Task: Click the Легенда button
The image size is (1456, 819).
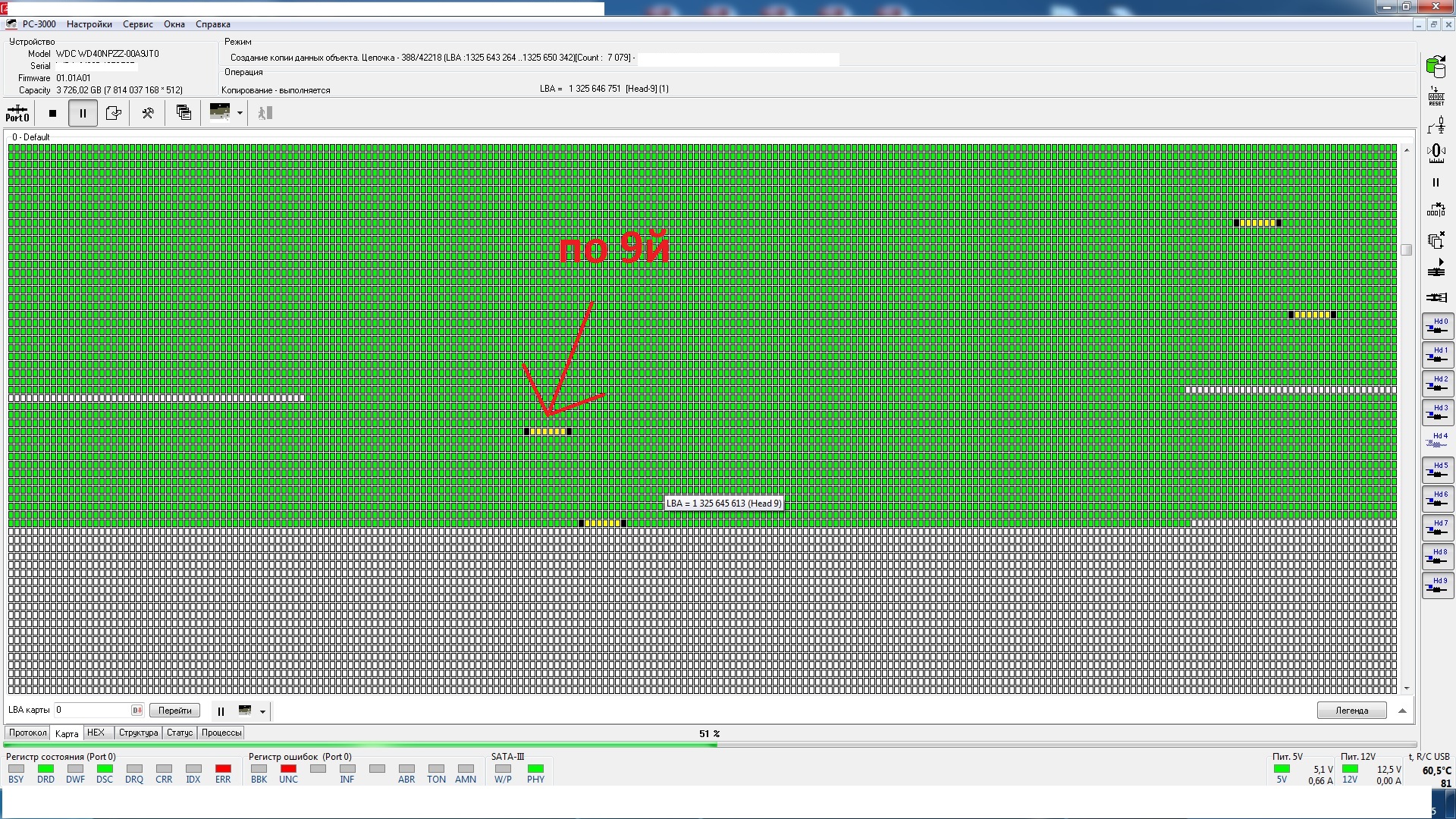Action: click(1351, 711)
